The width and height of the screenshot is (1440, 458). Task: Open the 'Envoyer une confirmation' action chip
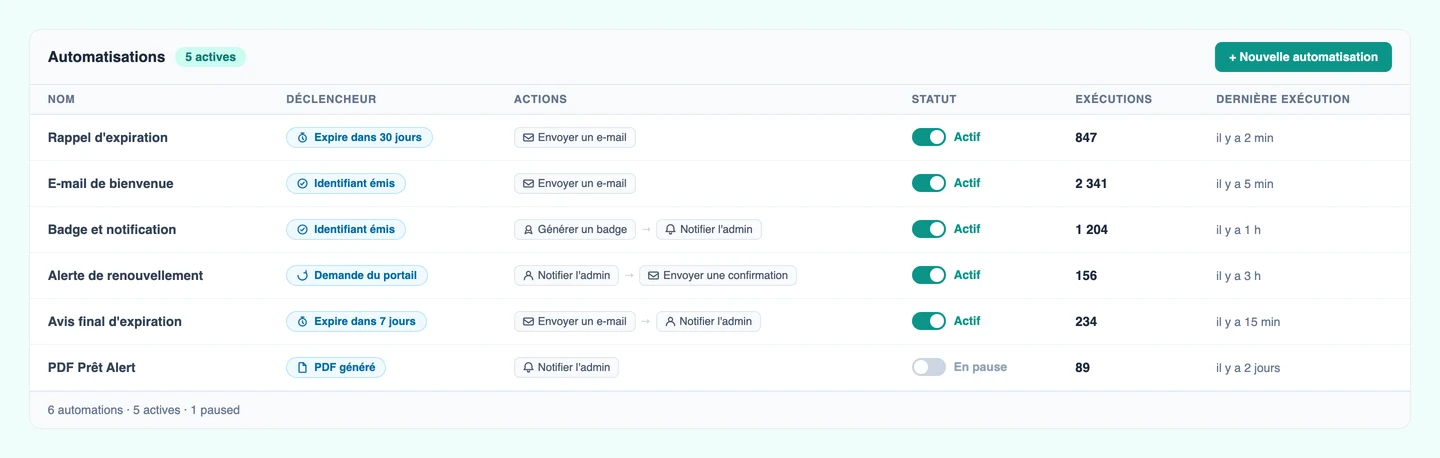[x=718, y=276]
